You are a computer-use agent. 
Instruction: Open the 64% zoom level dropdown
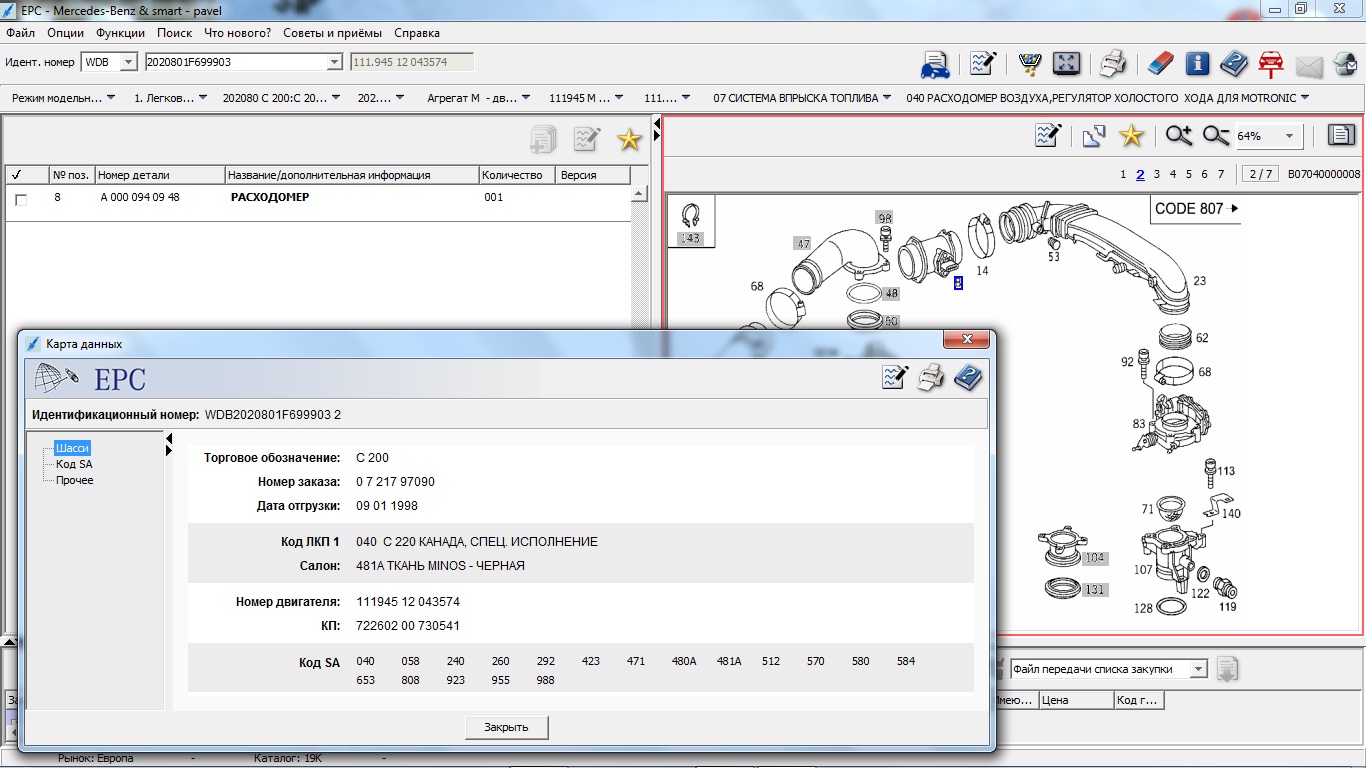tap(1289, 136)
